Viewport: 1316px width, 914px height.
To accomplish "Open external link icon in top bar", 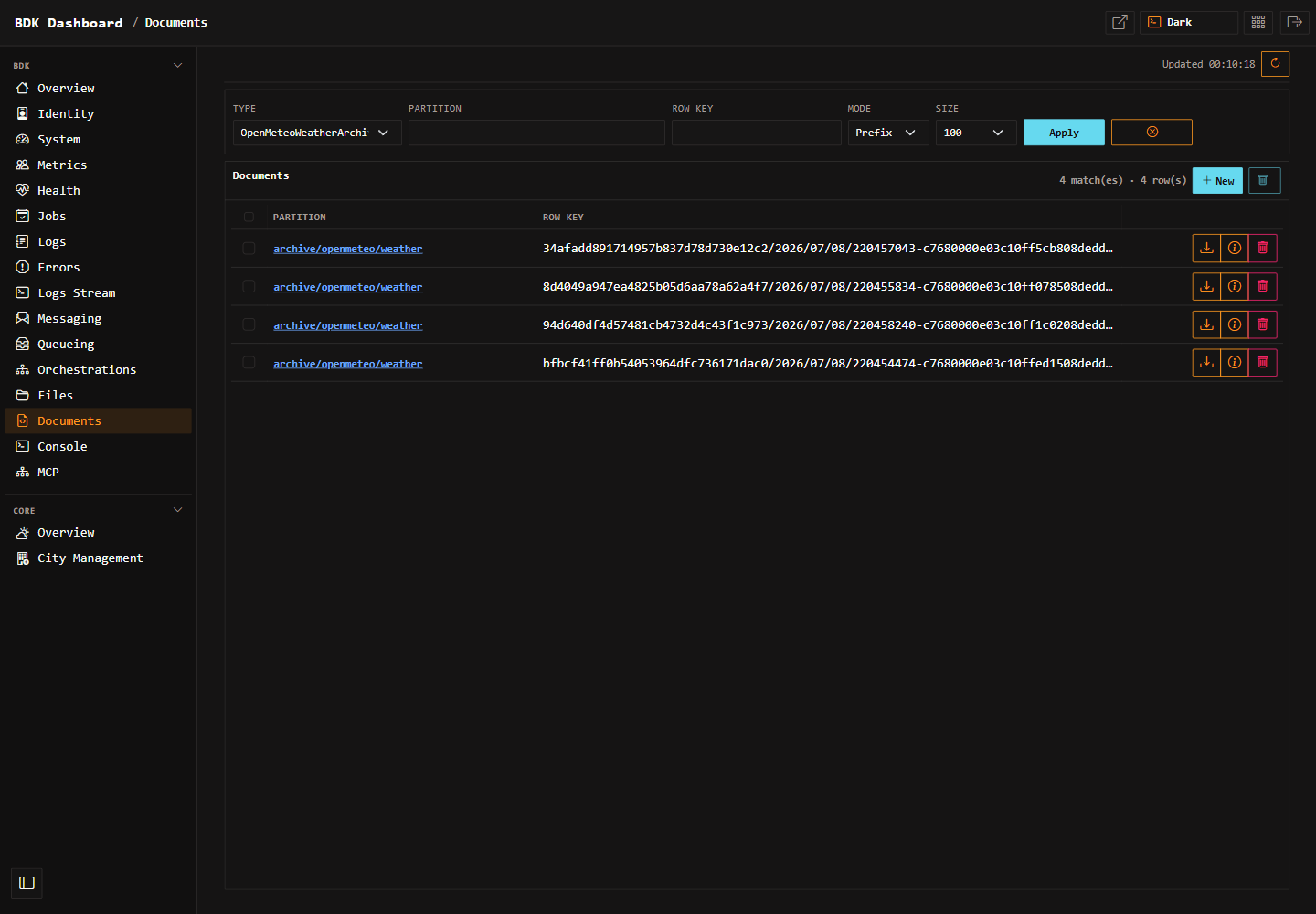I will 1120,22.
